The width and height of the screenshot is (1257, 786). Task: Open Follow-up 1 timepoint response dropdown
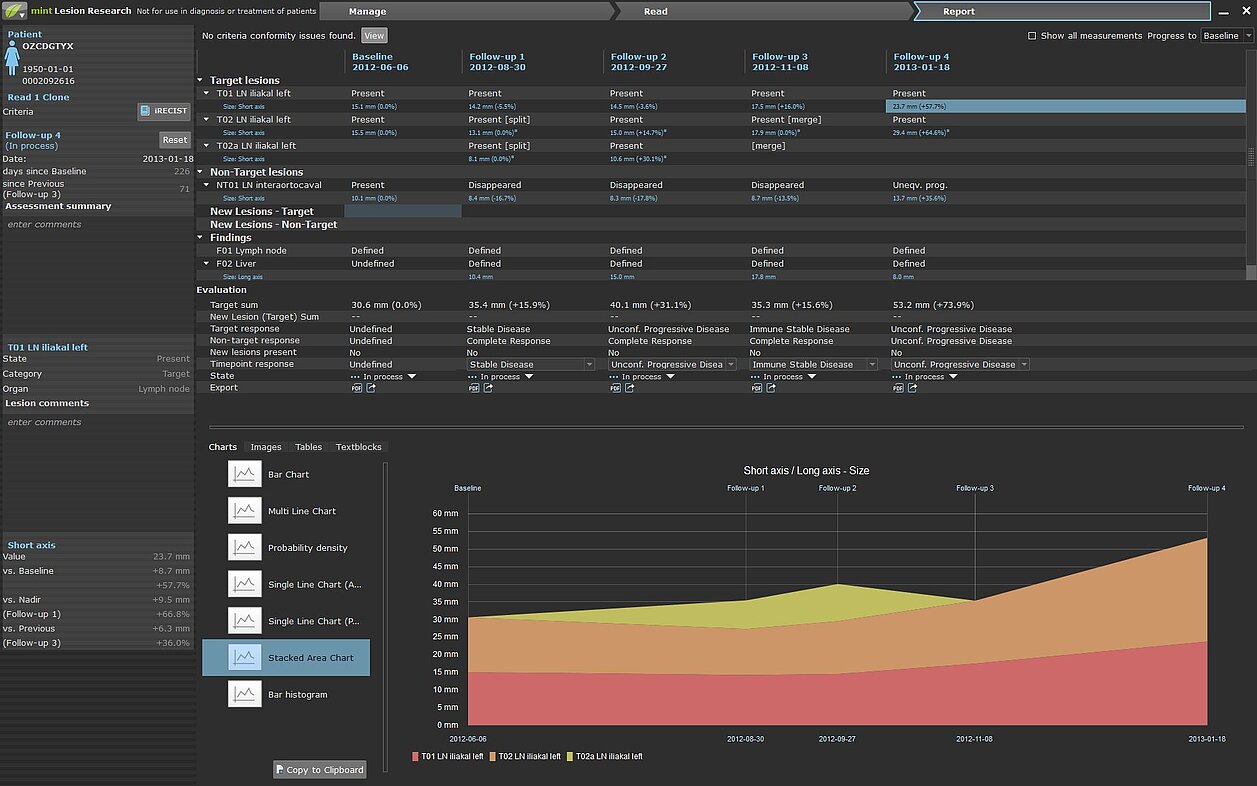[589, 365]
